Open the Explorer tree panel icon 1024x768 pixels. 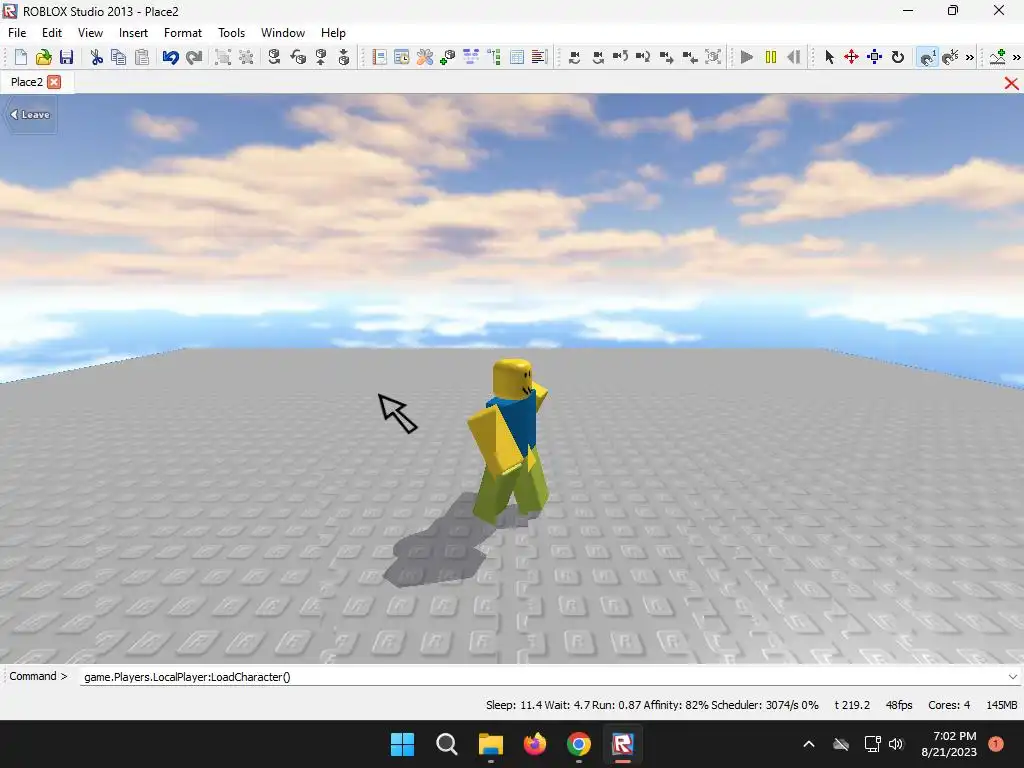(x=494, y=57)
